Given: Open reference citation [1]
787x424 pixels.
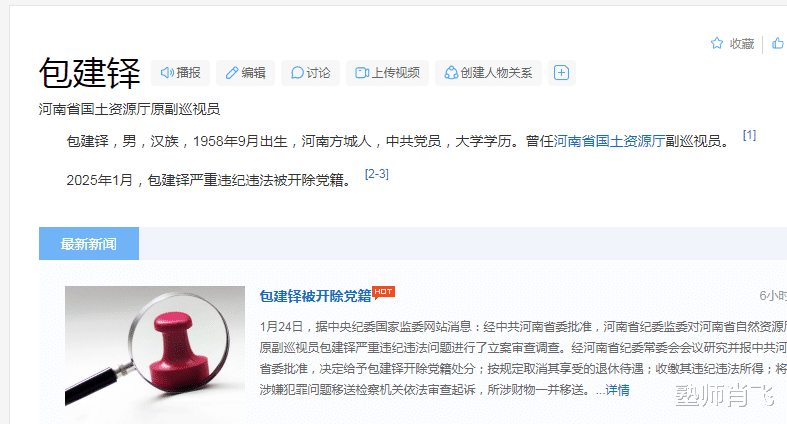Looking at the screenshot, I should [749, 135].
